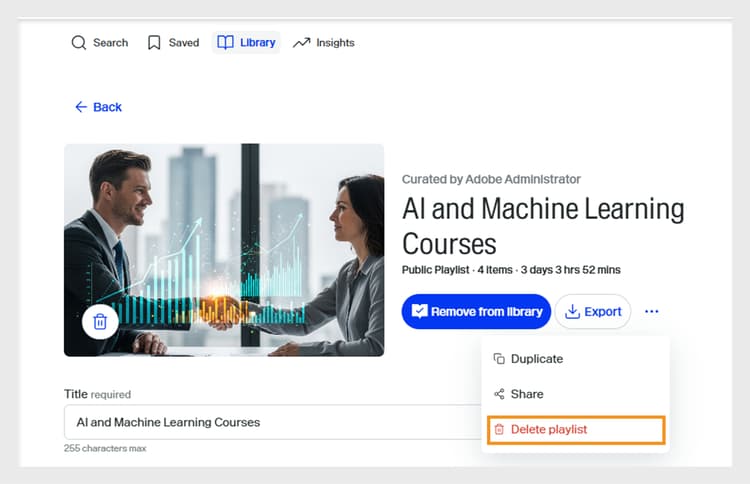
Task: Toggle the three-dots more options menu
Action: (651, 311)
